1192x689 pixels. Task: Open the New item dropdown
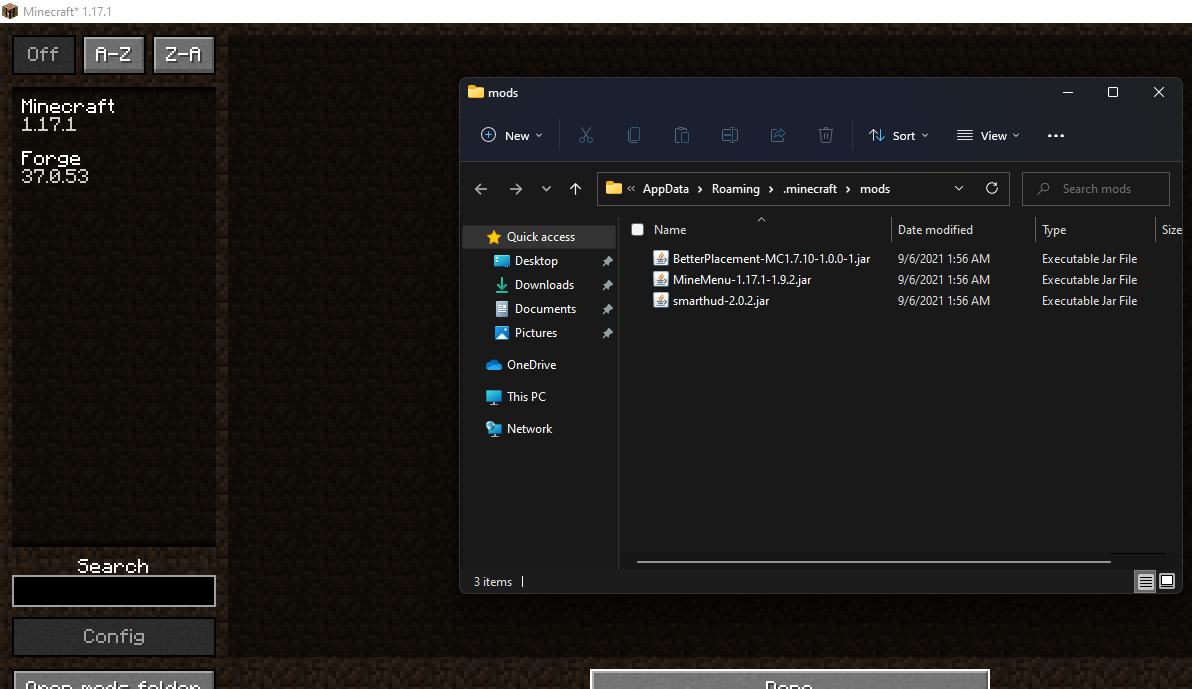[511, 135]
